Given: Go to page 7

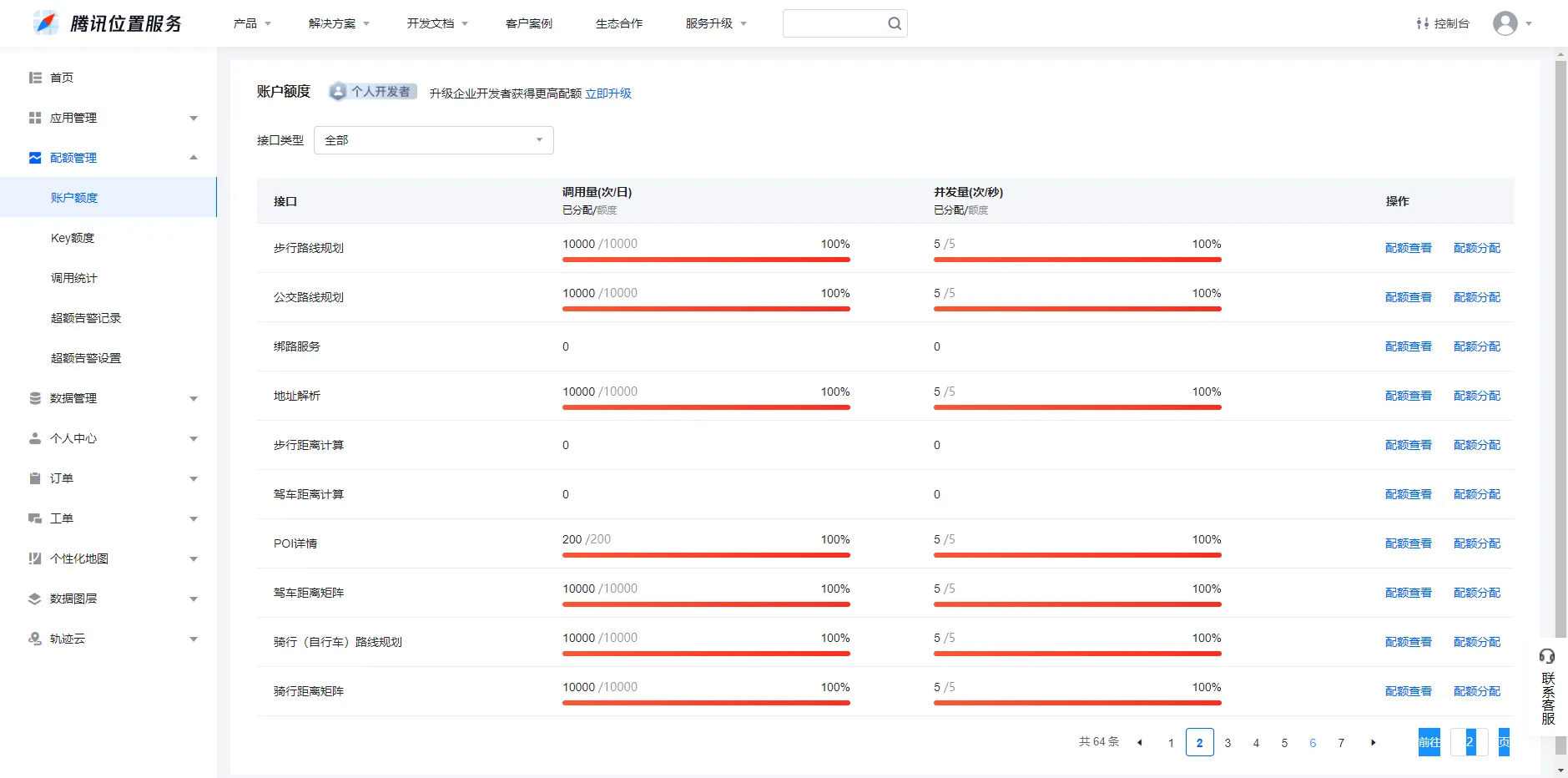Looking at the screenshot, I should coord(1341,743).
